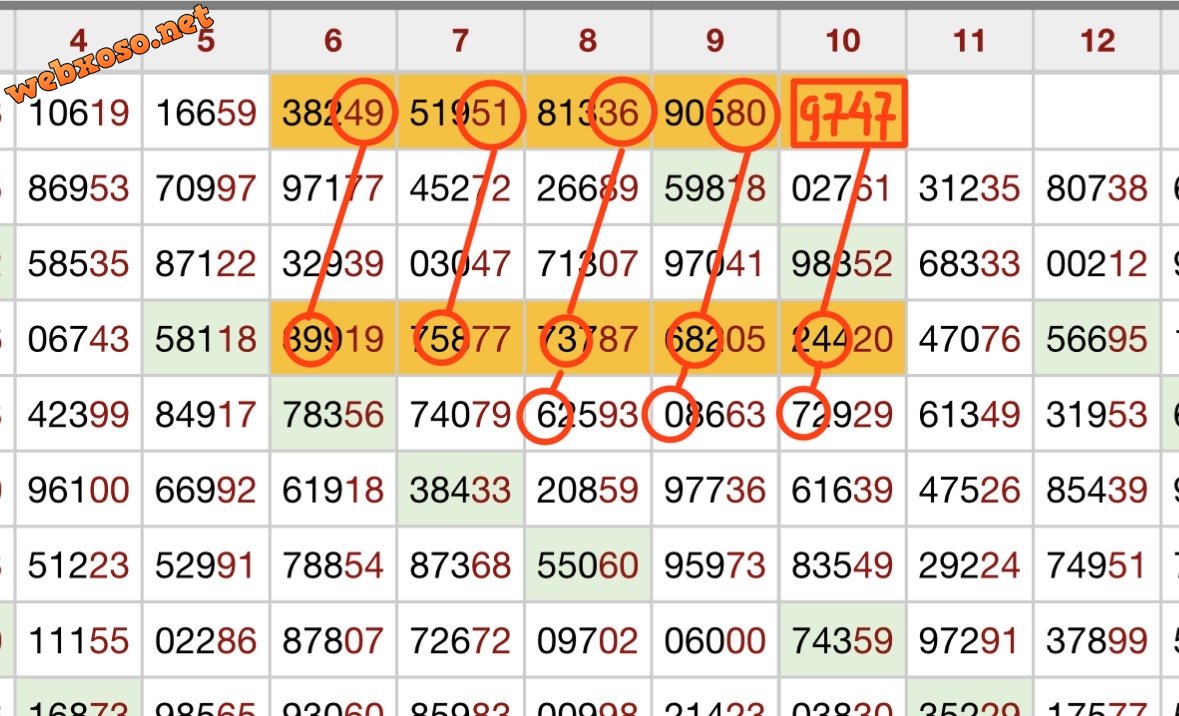Click the circled cell 62593
The width and height of the screenshot is (1179, 716).
(588, 414)
